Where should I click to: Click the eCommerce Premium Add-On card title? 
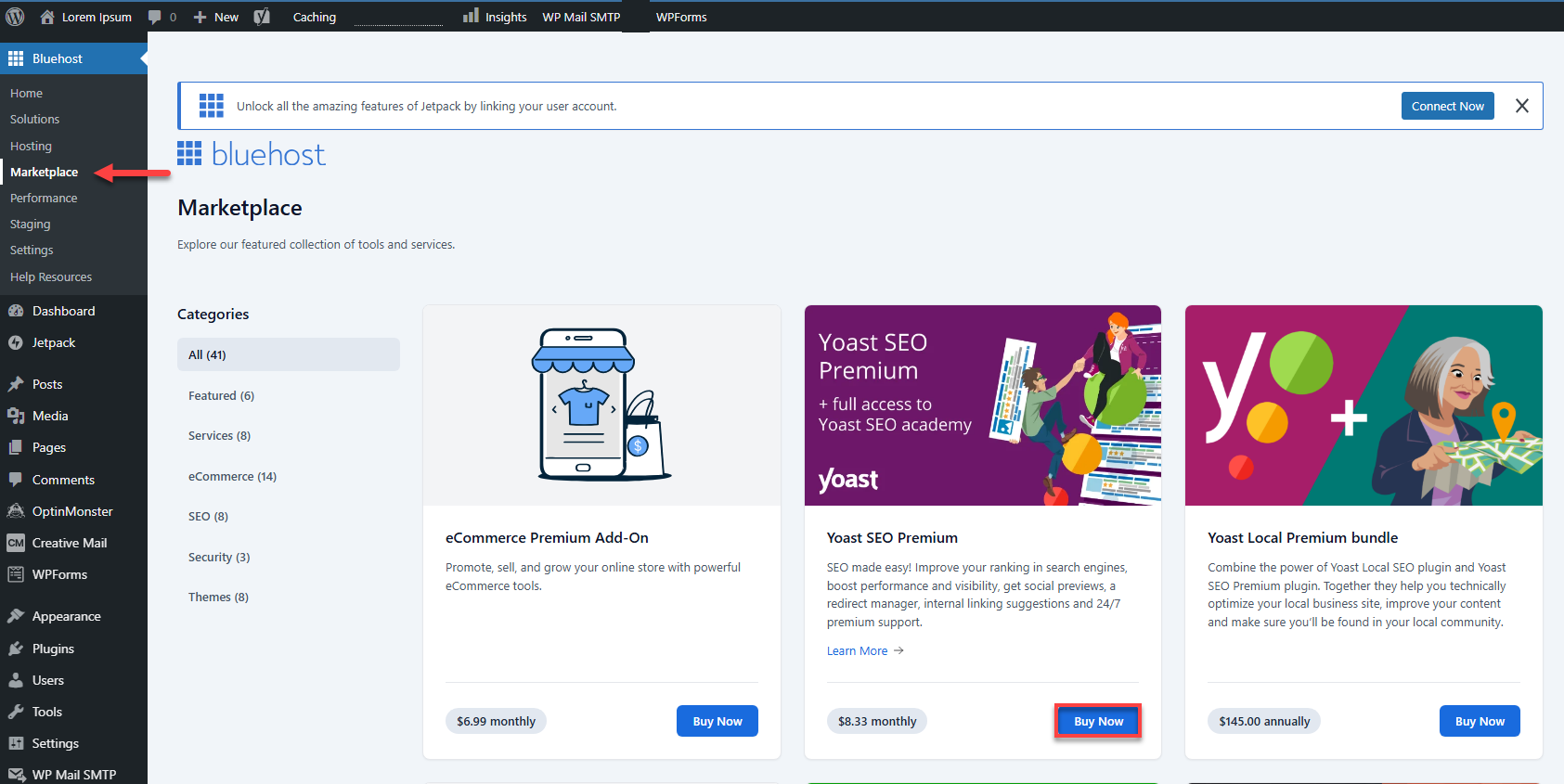(547, 537)
